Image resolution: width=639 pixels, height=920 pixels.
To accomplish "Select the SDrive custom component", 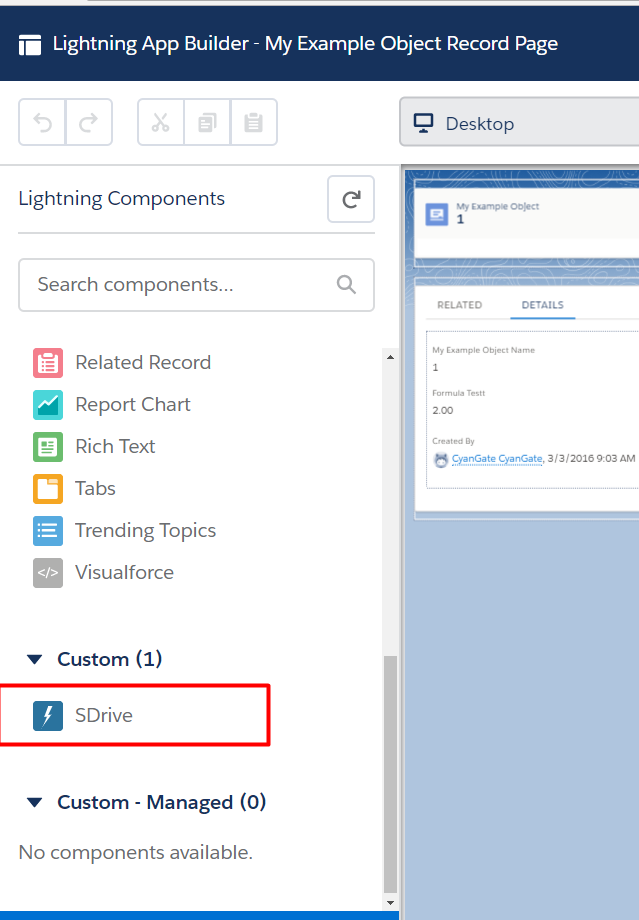I will point(104,715).
